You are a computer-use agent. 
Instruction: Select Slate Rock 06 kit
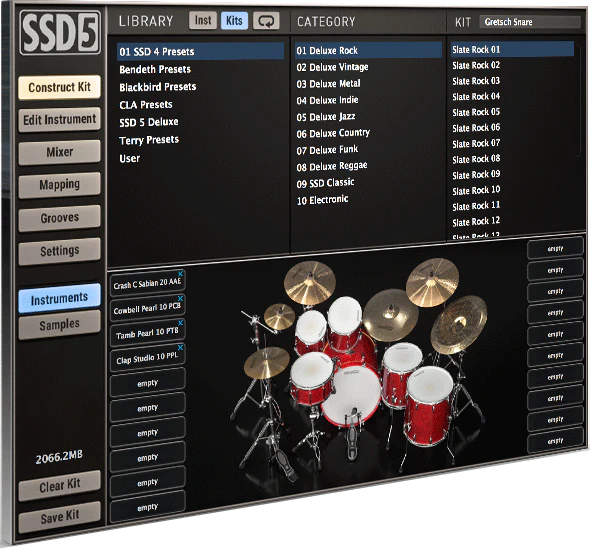pyautogui.click(x=476, y=128)
